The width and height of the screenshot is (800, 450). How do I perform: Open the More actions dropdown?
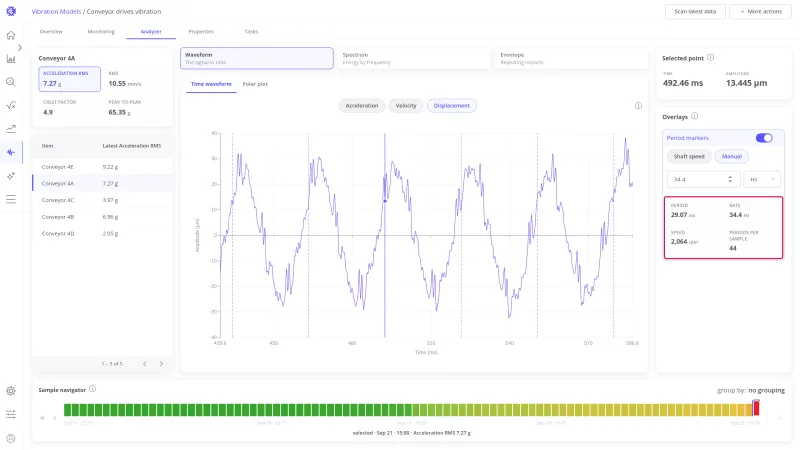click(x=761, y=11)
